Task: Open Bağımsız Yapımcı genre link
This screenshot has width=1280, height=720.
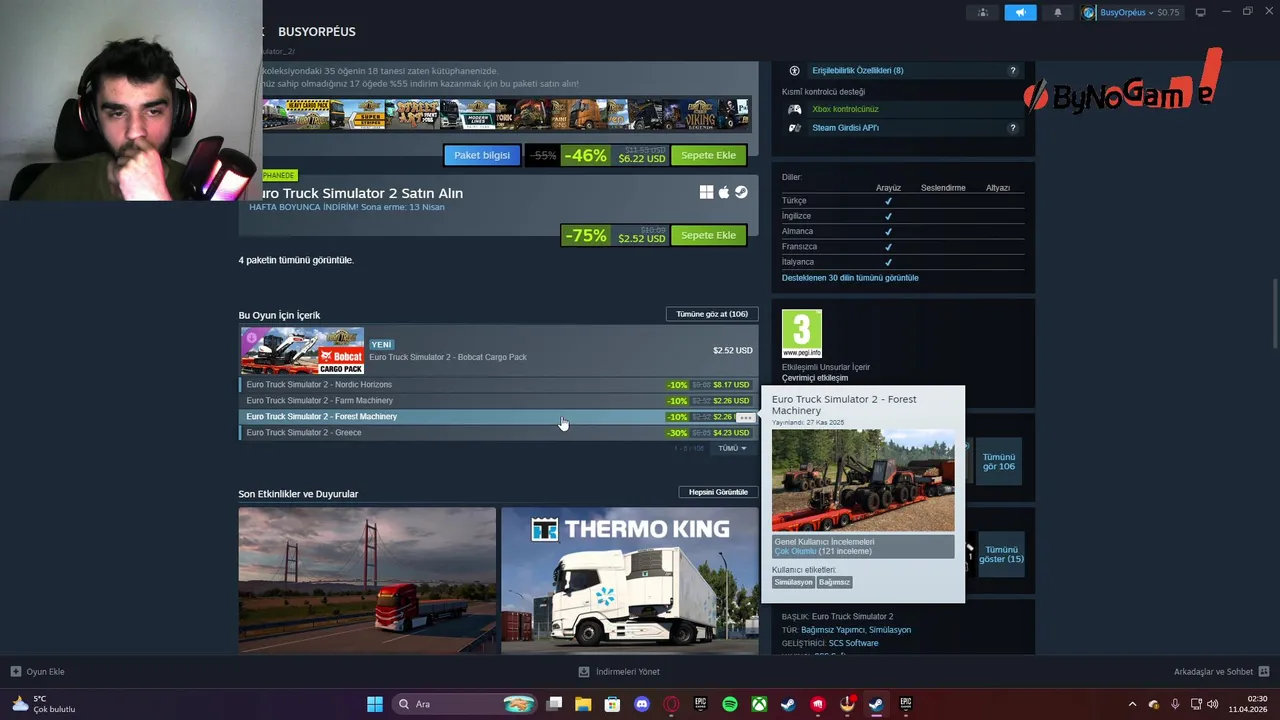Action: coord(834,630)
